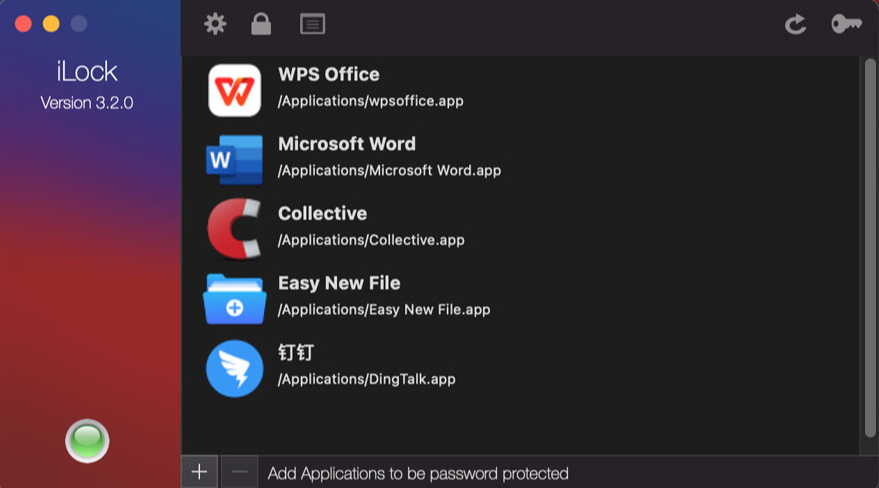The width and height of the screenshot is (879, 488).
Task: Select the Microsoft Word app icon
Action: 234,160
